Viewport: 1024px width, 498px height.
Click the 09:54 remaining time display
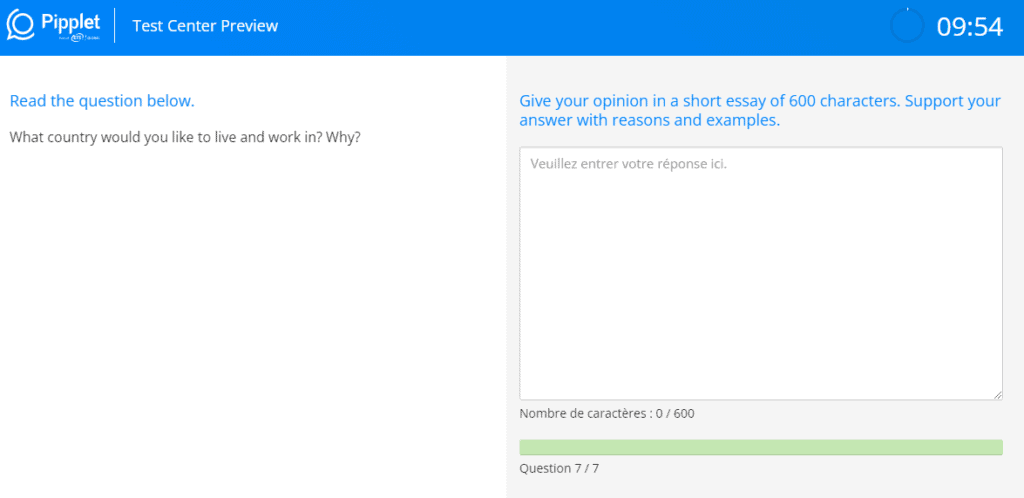(x=970, y=27)
